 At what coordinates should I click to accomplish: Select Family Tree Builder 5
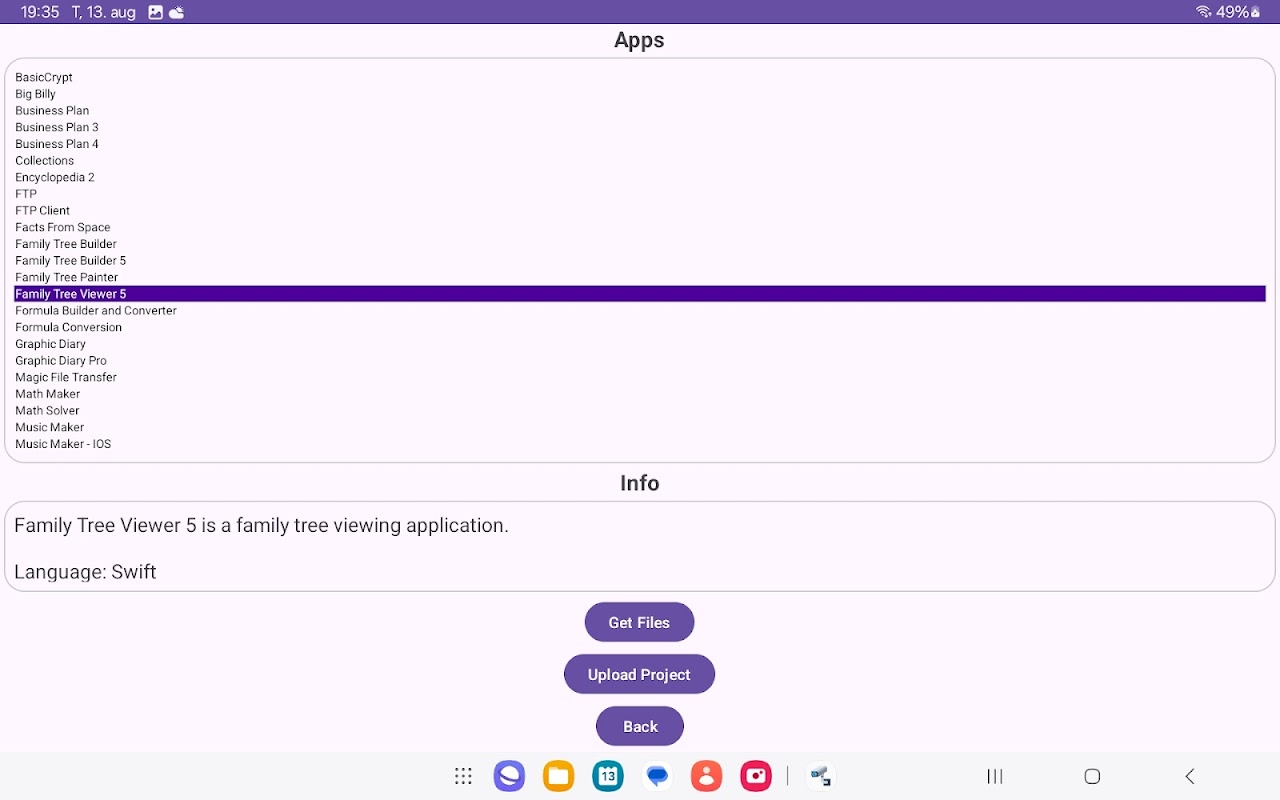pyautogui.click(x=640, y=260)
